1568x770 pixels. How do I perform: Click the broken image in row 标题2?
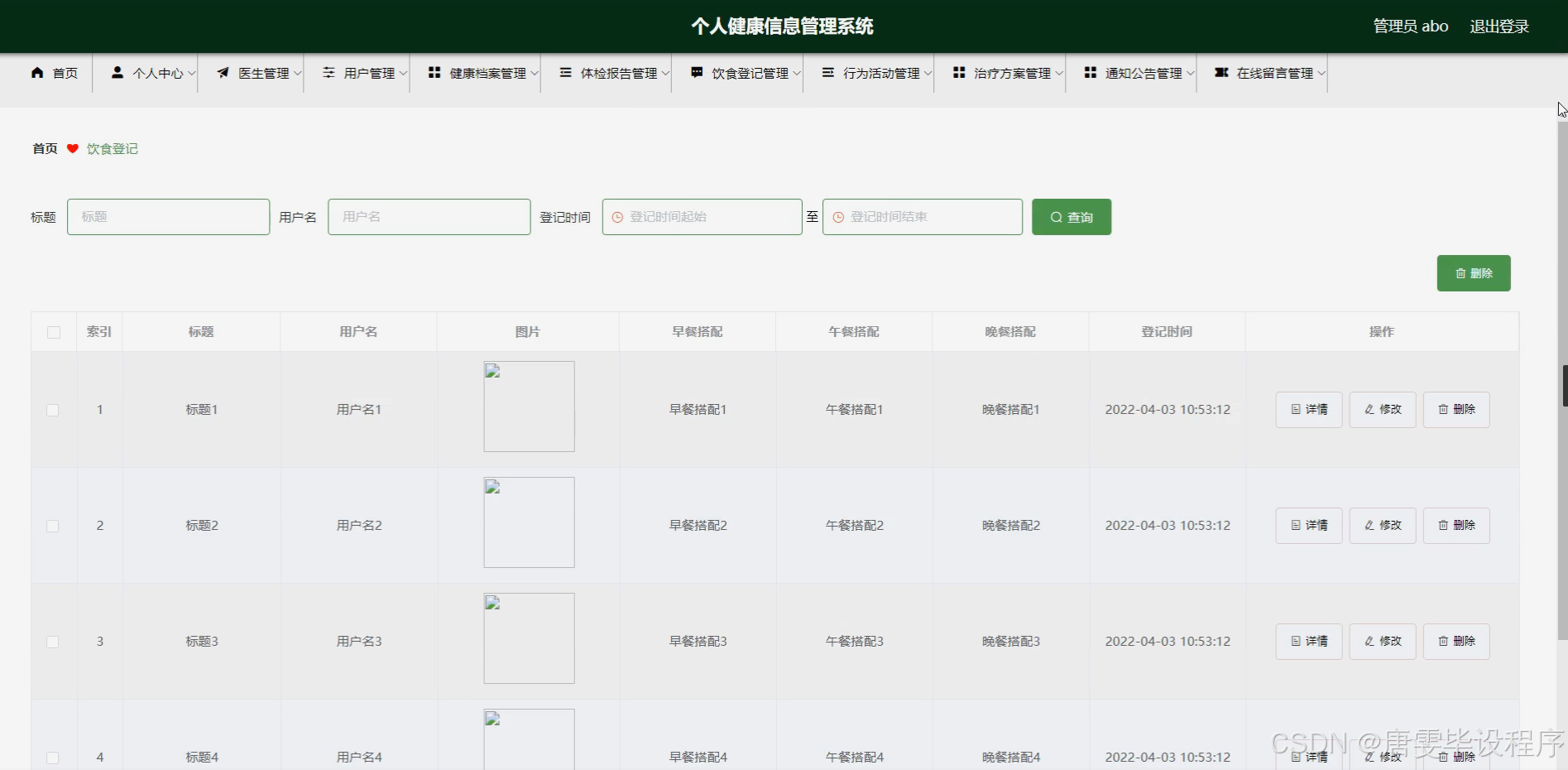pyautogui.click(x=530, y=522)
